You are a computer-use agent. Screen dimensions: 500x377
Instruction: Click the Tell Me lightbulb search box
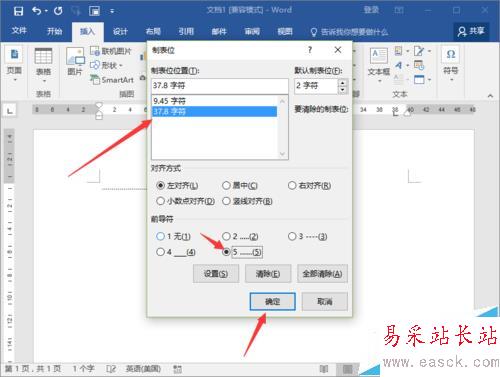click(349, 32)
